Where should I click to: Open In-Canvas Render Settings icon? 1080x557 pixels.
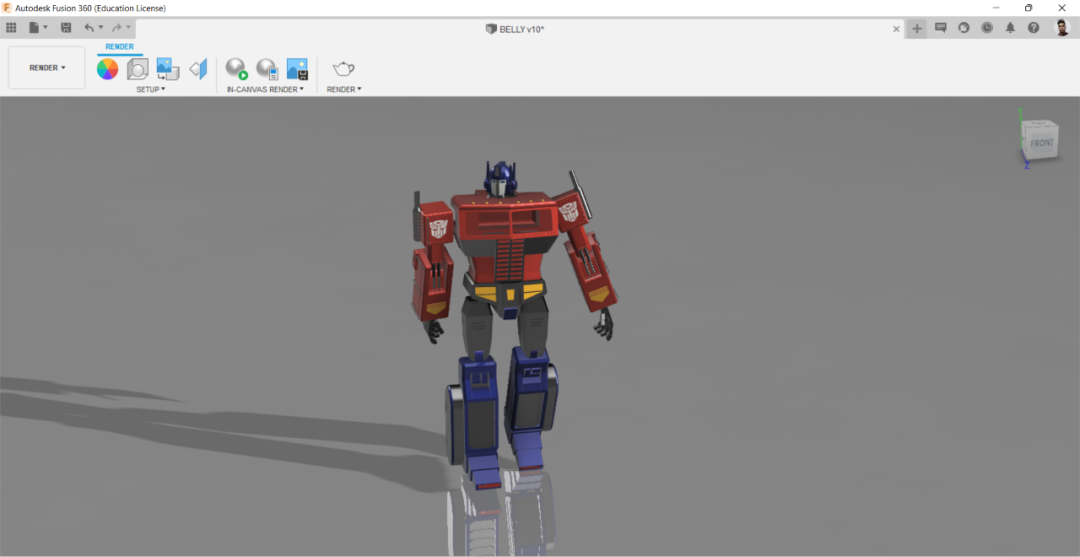pyautogui.click(x=267, y=69)
